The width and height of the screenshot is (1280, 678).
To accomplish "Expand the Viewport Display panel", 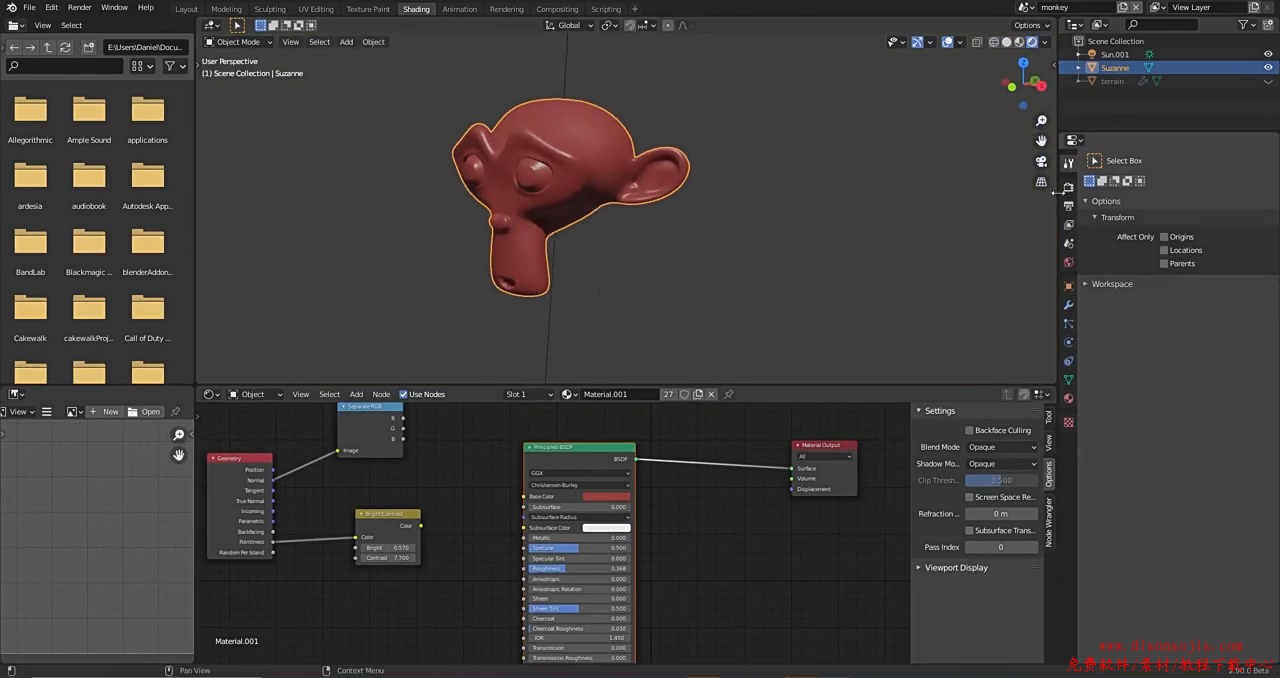I will coord(955,567).
